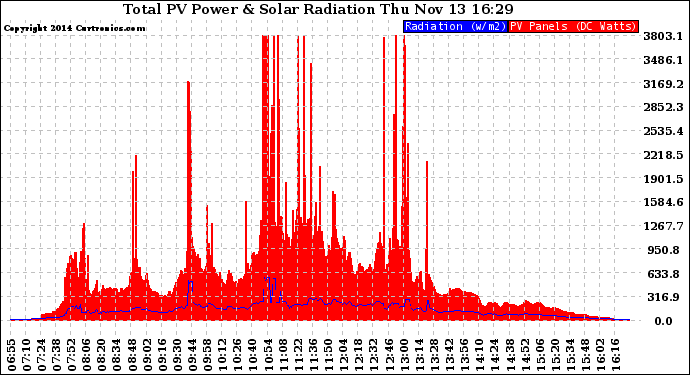Click the chart title 'Total PV Power & Solar Radiation'
This screenshot has height=375, width=690.
249,9
